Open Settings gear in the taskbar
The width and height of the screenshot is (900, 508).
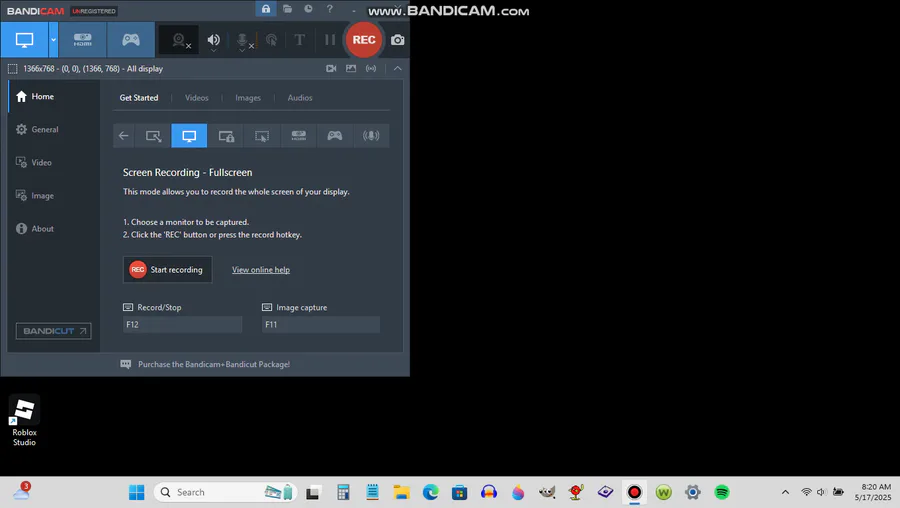693,493
